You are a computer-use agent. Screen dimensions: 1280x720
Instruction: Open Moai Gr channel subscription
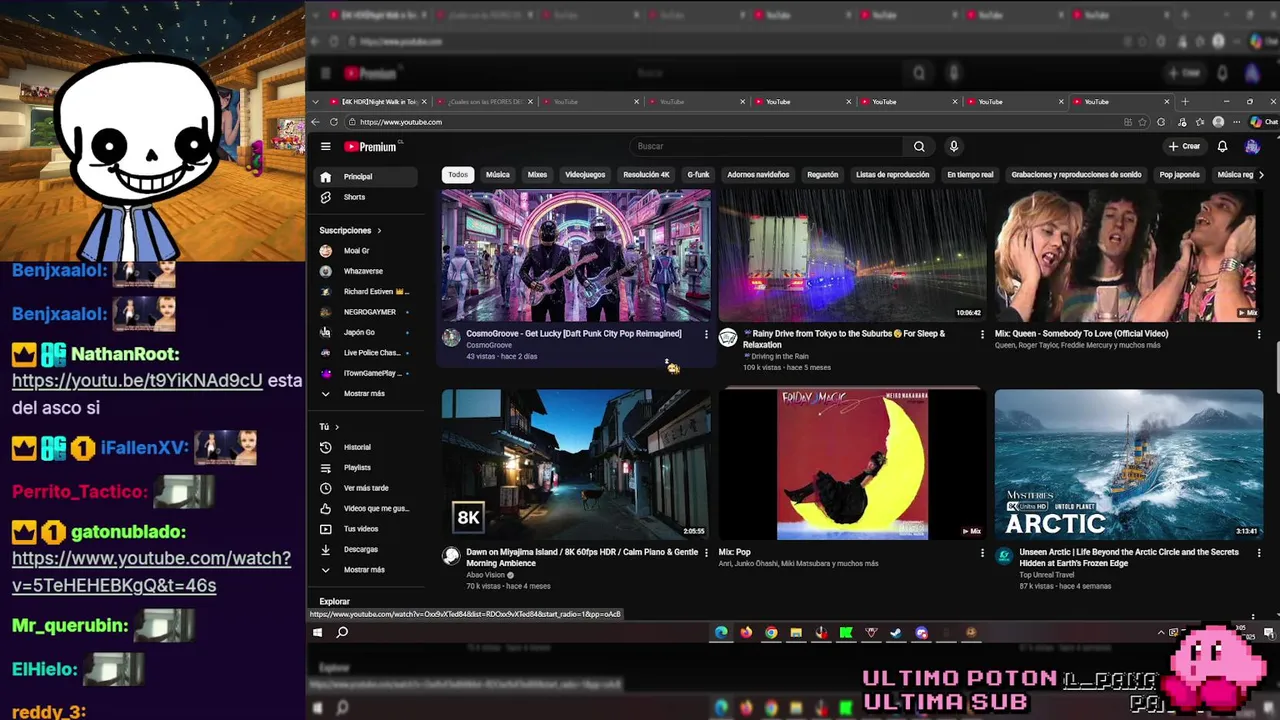[364, 251]
